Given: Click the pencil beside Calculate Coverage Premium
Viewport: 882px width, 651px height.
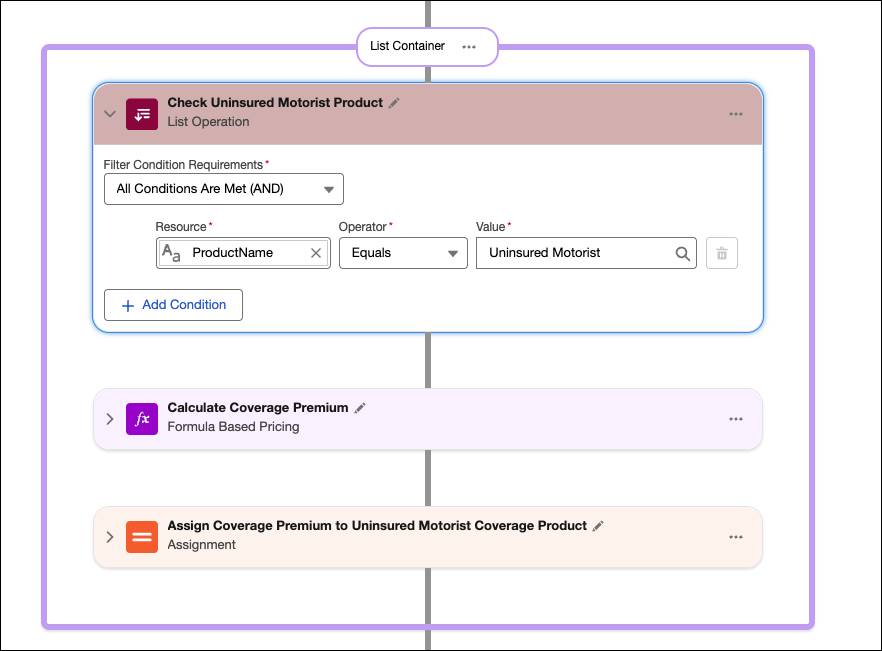Looking at the screenshot, I should 361,407.
